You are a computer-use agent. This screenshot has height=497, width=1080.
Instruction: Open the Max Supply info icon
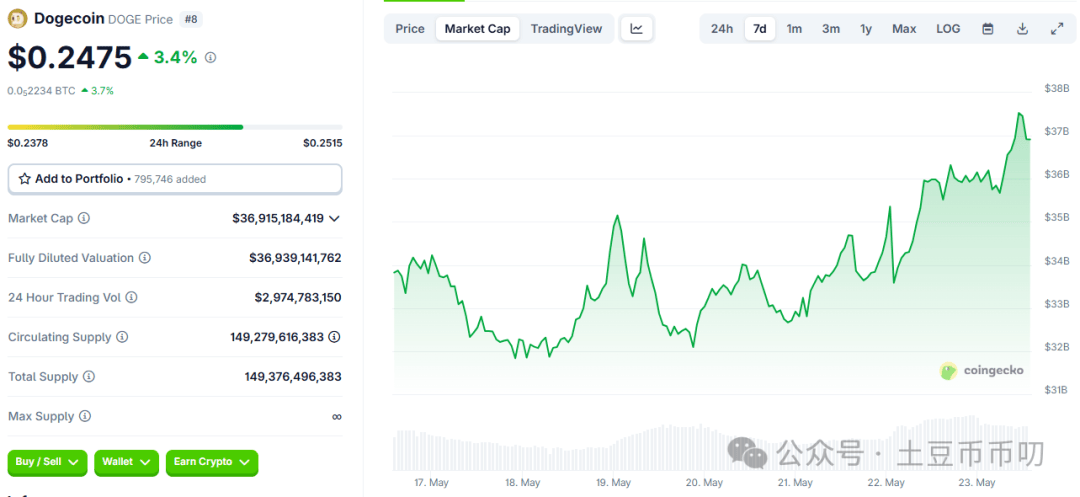85,416
